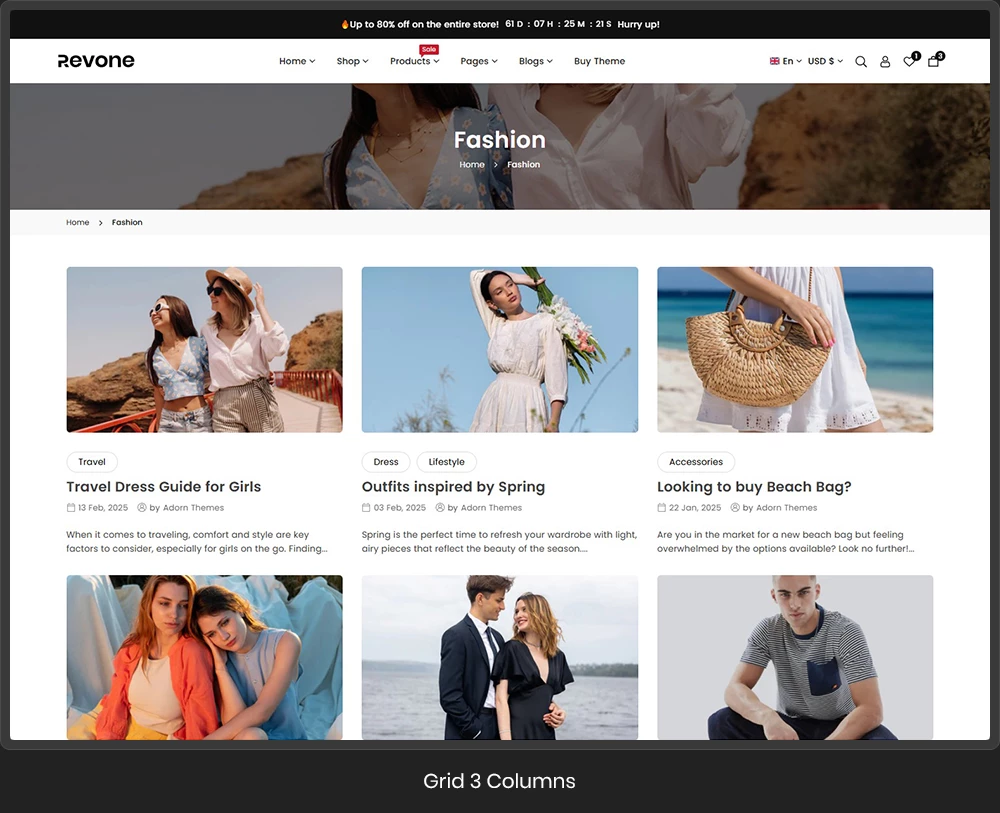Open the Blogs menu
The height and width of the screenshot is (813, 1000).
pyautogui.click(x=536, y=61)
